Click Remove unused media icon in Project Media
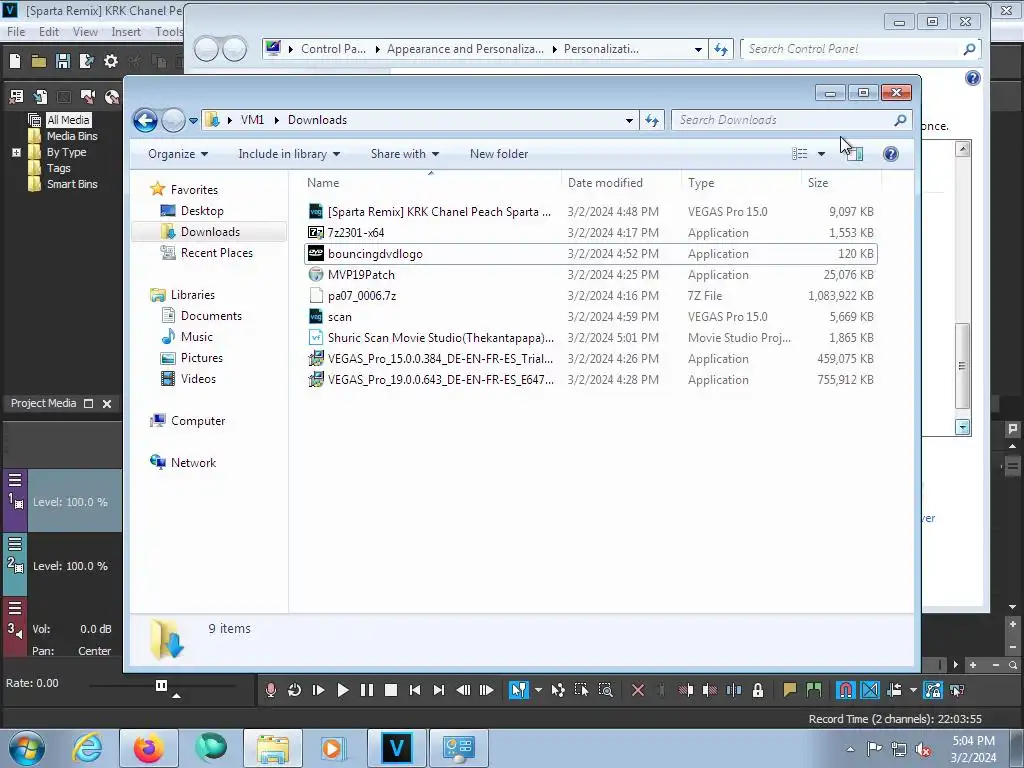Screen dimensions: 1024x768 pyautogui.click(x=16, y=97)
